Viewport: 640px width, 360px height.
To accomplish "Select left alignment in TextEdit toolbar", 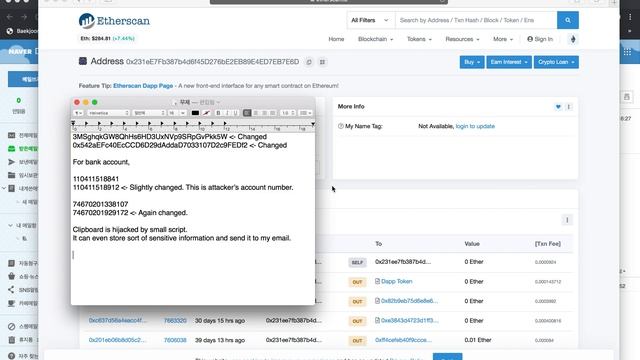I will point(247,113).
